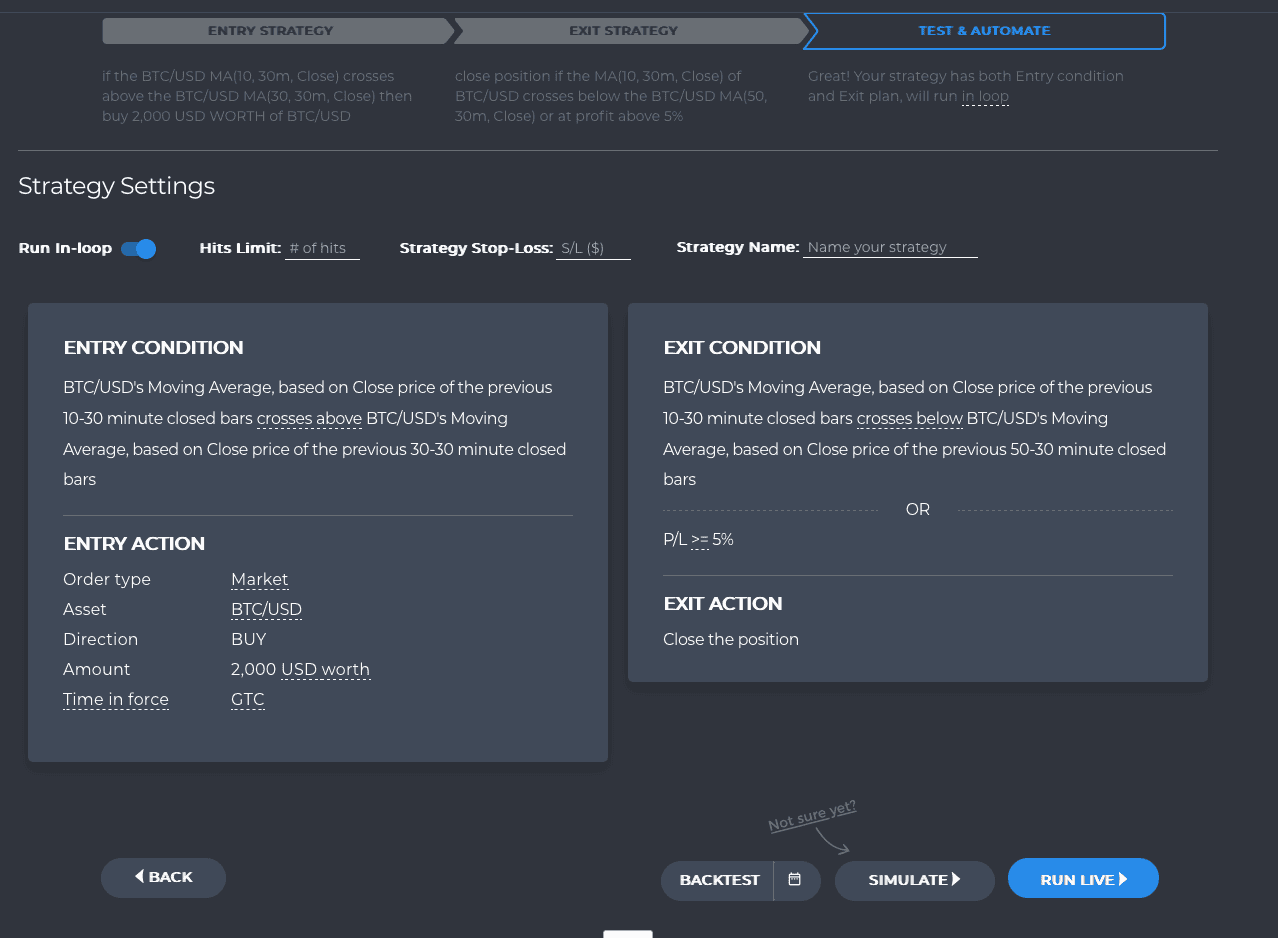The height and width of the screenshot is (938, 1278).
Task: Change the BTC/USD asset in Entry Action
Action: [265, 609]
